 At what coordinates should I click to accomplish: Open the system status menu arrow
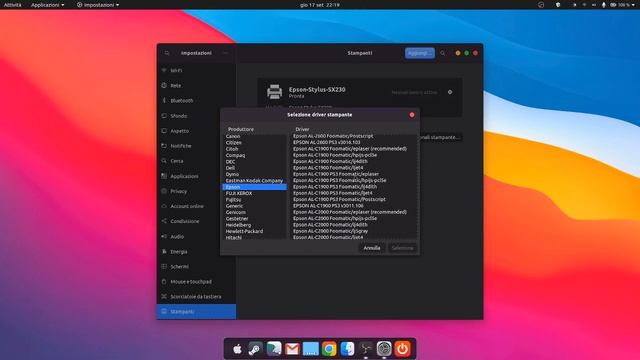pos(634,5)
